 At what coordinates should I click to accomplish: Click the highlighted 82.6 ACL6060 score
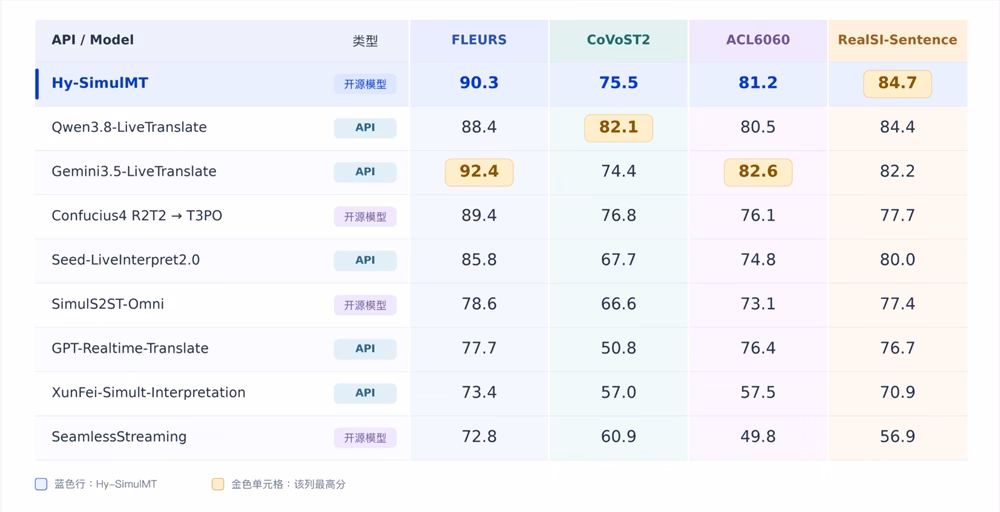coord(758,172)
